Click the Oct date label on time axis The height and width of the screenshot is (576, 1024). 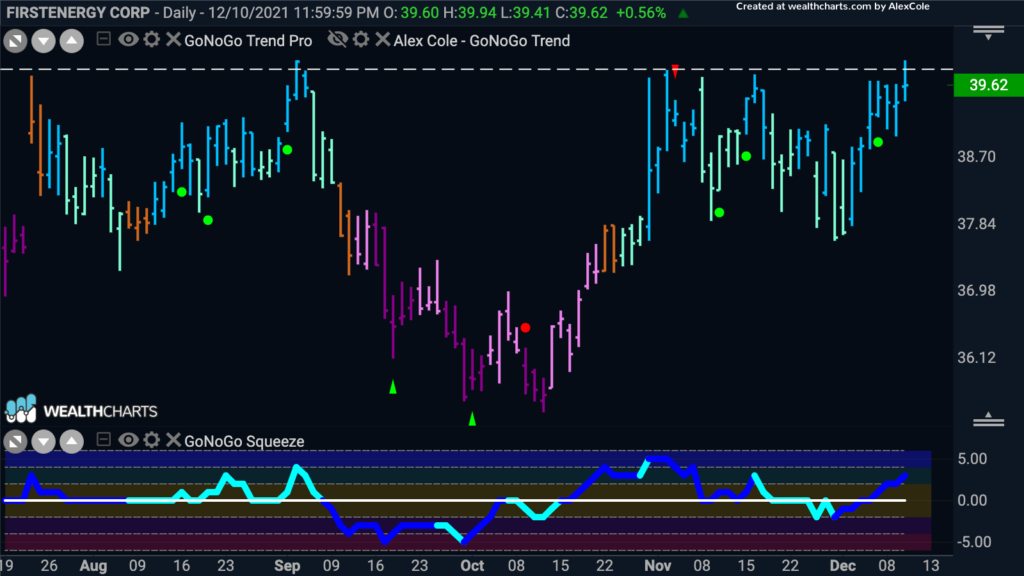click(472, 566)
